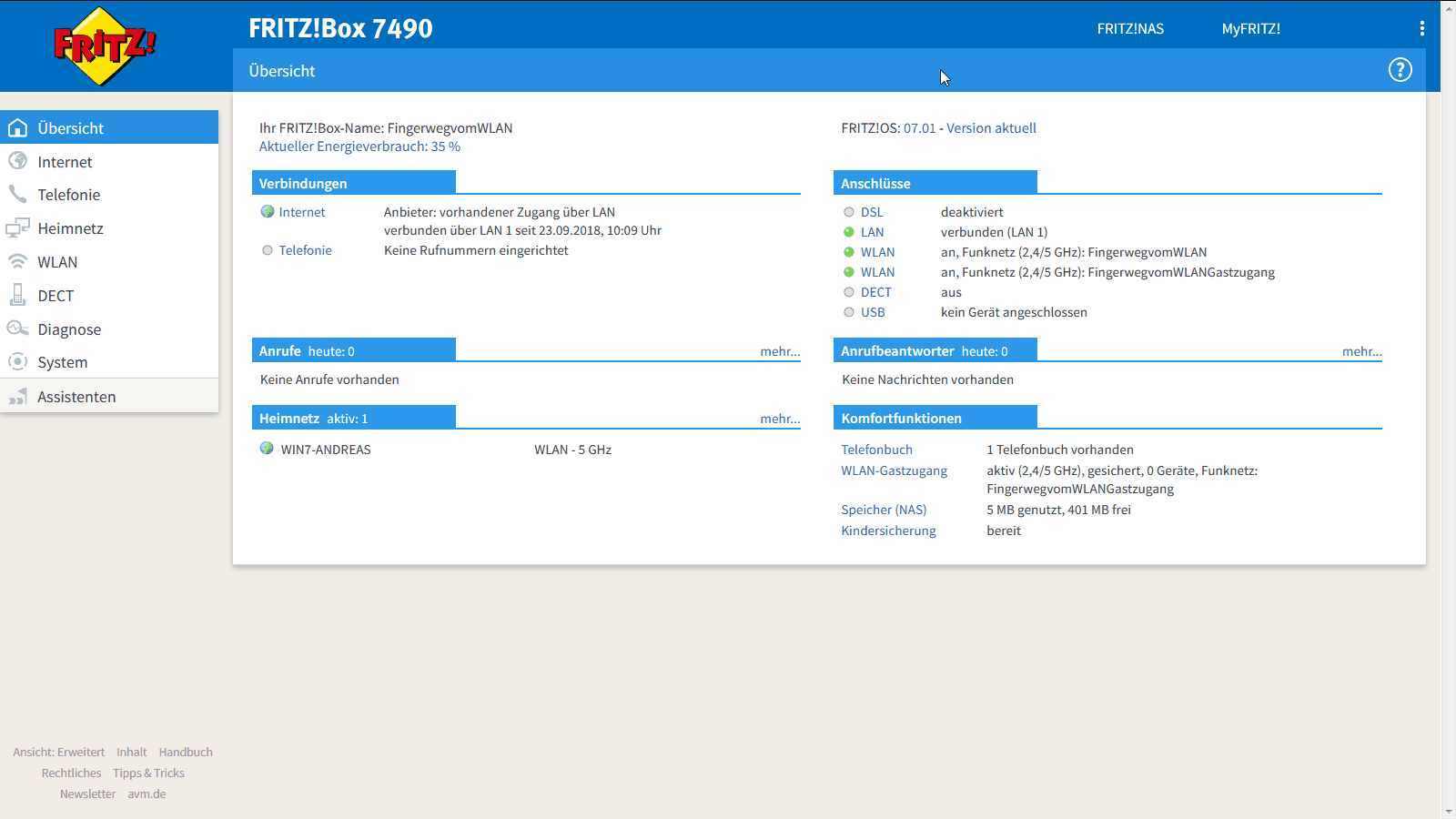Click the grey USB status indicator
This screenshot has height=819, width=1456.
[x=849, y=312]
